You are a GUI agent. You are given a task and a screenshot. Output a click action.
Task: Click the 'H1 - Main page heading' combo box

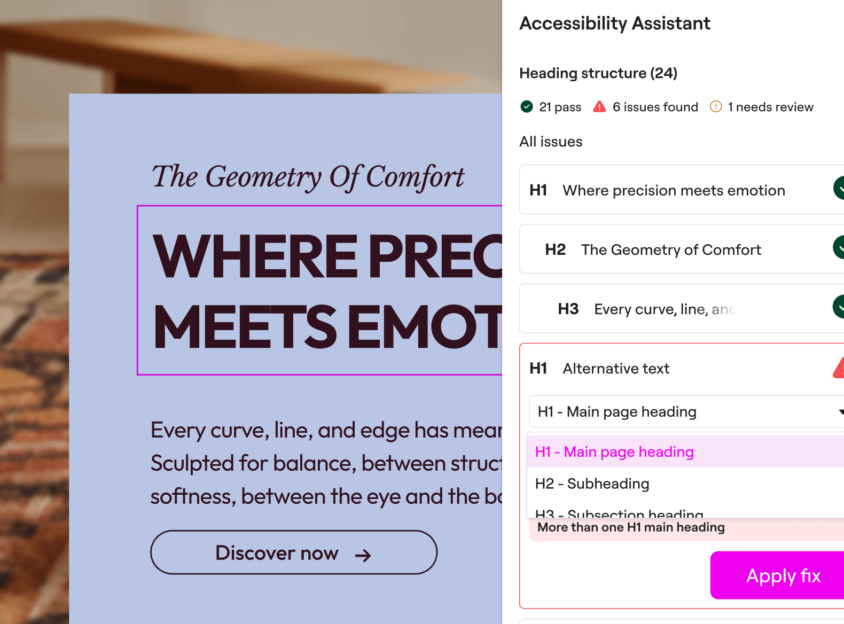[x=680, y=412]
